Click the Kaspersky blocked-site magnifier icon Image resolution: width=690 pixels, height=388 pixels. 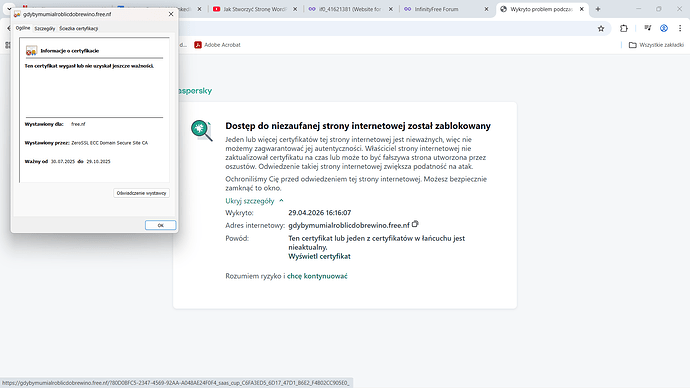pyautogui.click(x=202, y=131)
